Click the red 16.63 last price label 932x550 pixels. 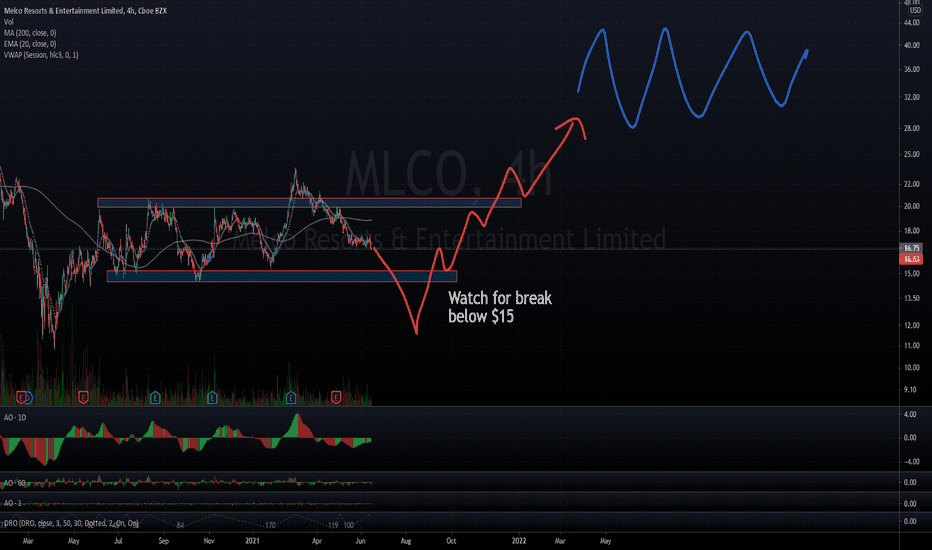912,259
